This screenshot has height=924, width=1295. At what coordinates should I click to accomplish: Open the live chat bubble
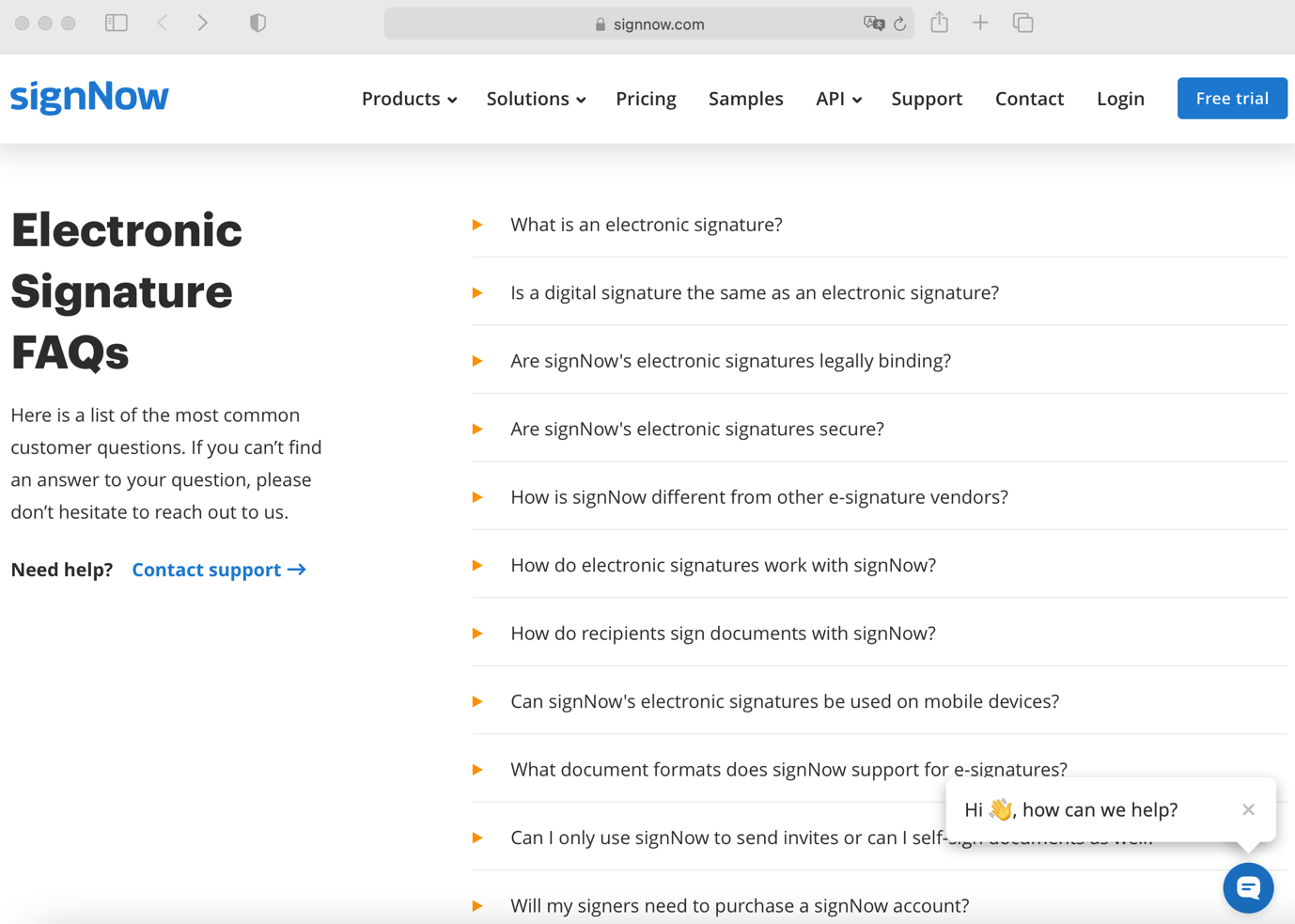(x=1248, y=887)
